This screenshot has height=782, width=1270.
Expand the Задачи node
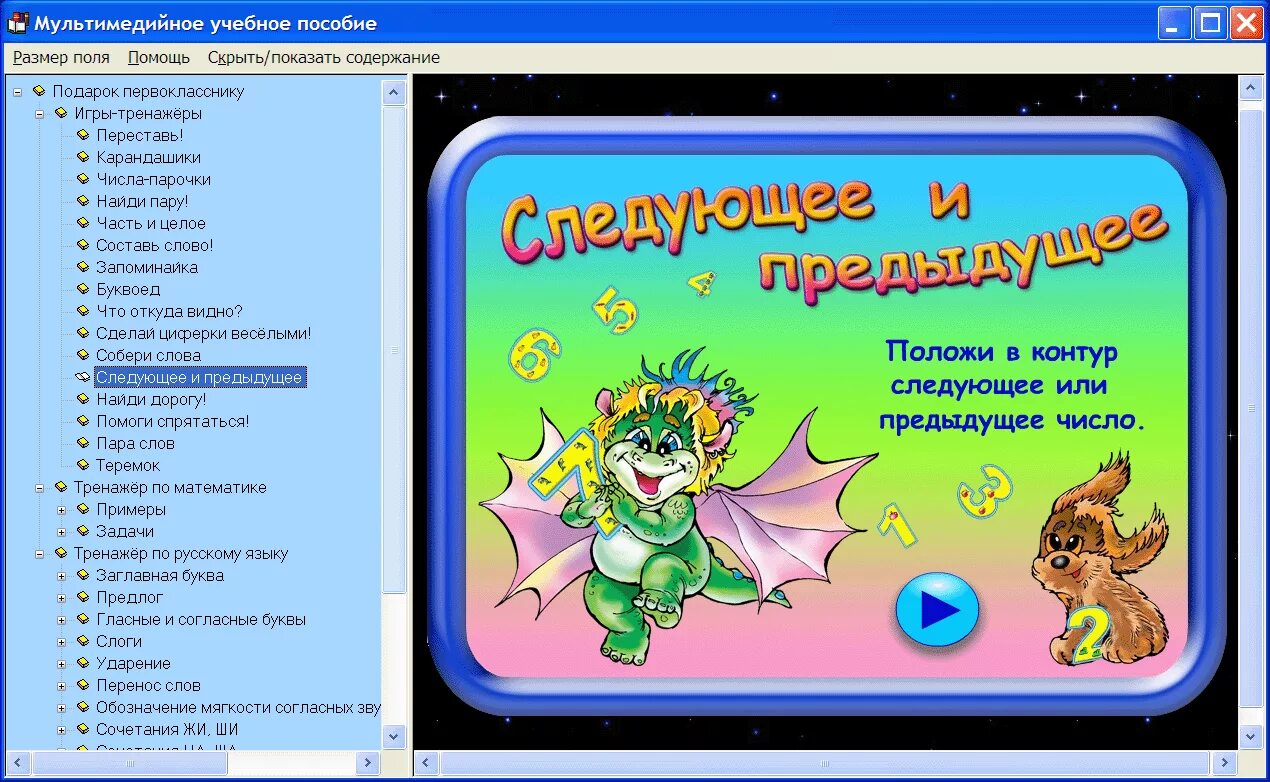coord(62,531)
